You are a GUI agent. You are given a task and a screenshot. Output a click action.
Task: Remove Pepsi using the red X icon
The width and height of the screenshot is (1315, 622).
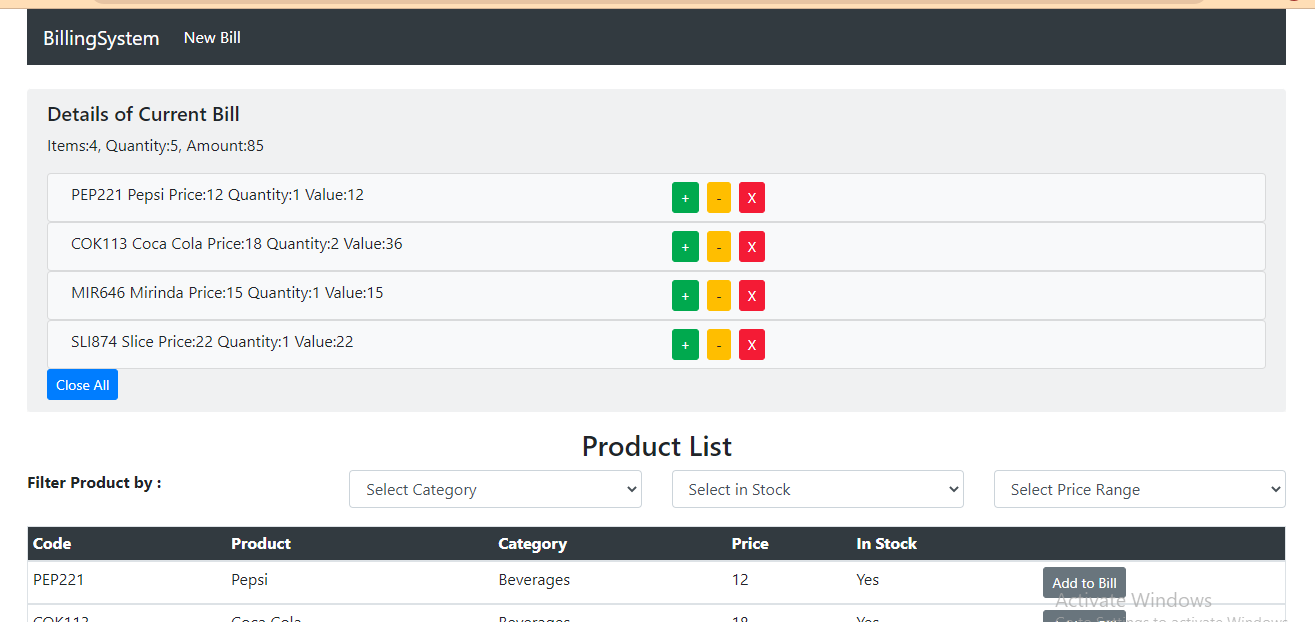click(751, 197)
